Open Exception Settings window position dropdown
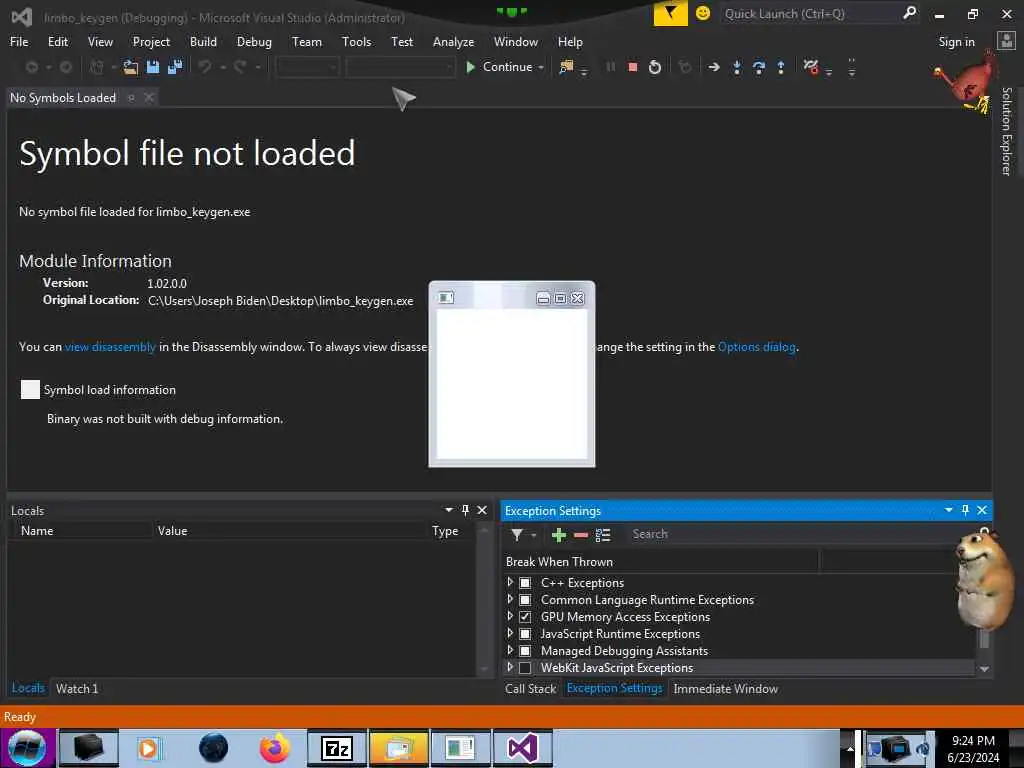The width and height of the screenshot is (1024, 768). (x=948, y=510)
